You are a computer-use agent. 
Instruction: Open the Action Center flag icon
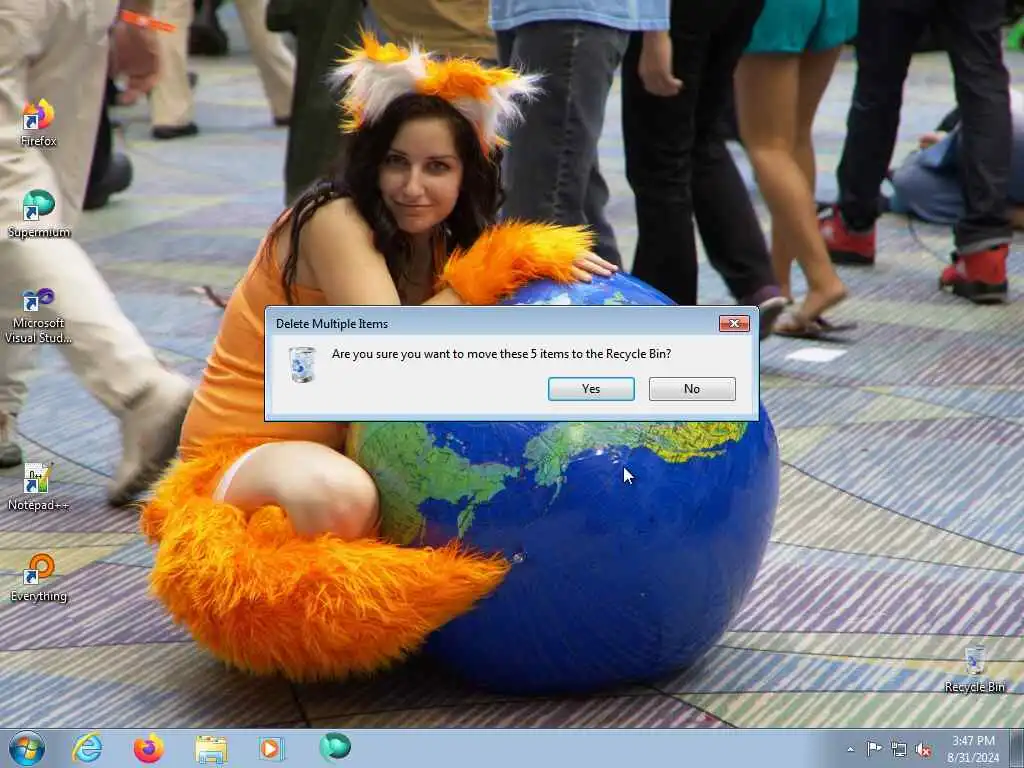pyautogui.click(x=874, y=749)
